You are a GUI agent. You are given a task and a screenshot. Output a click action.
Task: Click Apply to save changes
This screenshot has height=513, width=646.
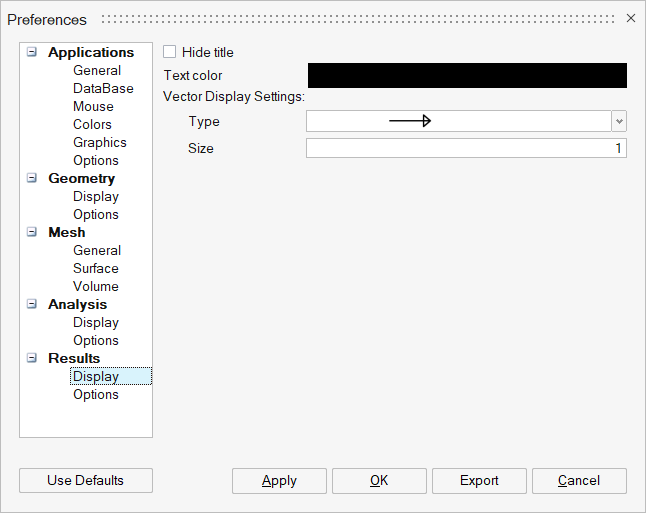coord(279,481)
